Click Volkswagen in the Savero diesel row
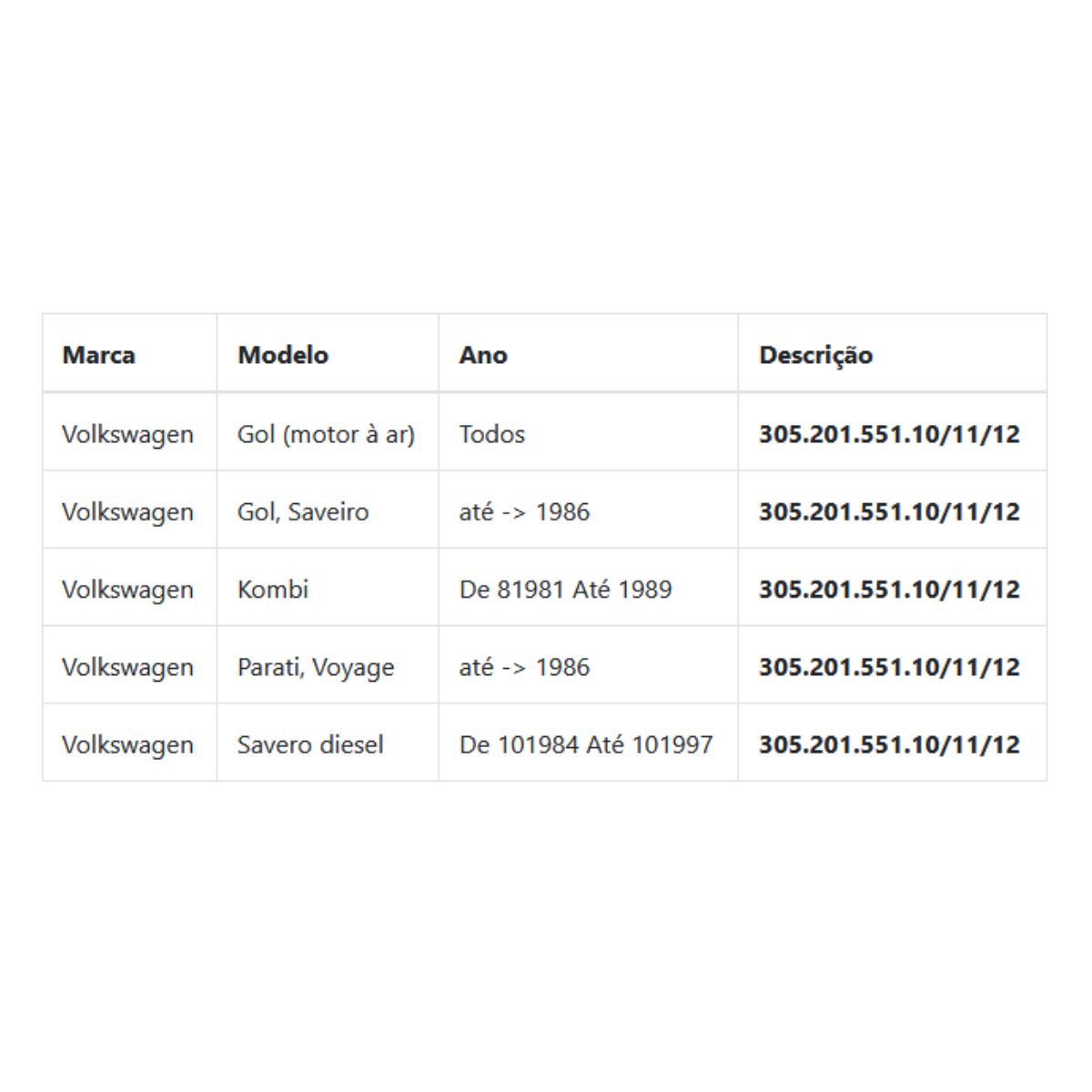The image size is (1092, 1092). tap(127, 745)
